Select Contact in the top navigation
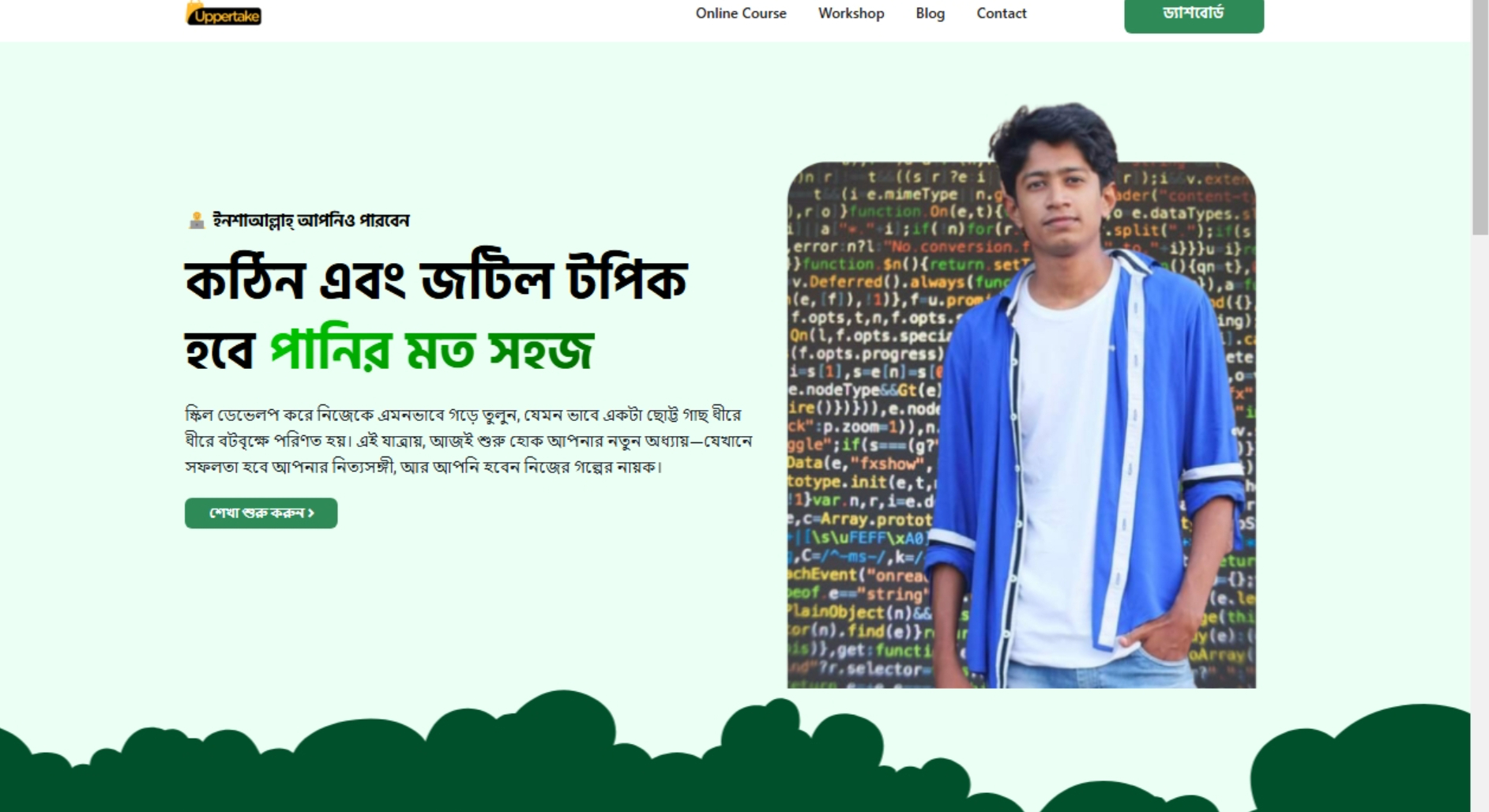Viewport: 1489px width, 812px height. [x=1001, y=13]
